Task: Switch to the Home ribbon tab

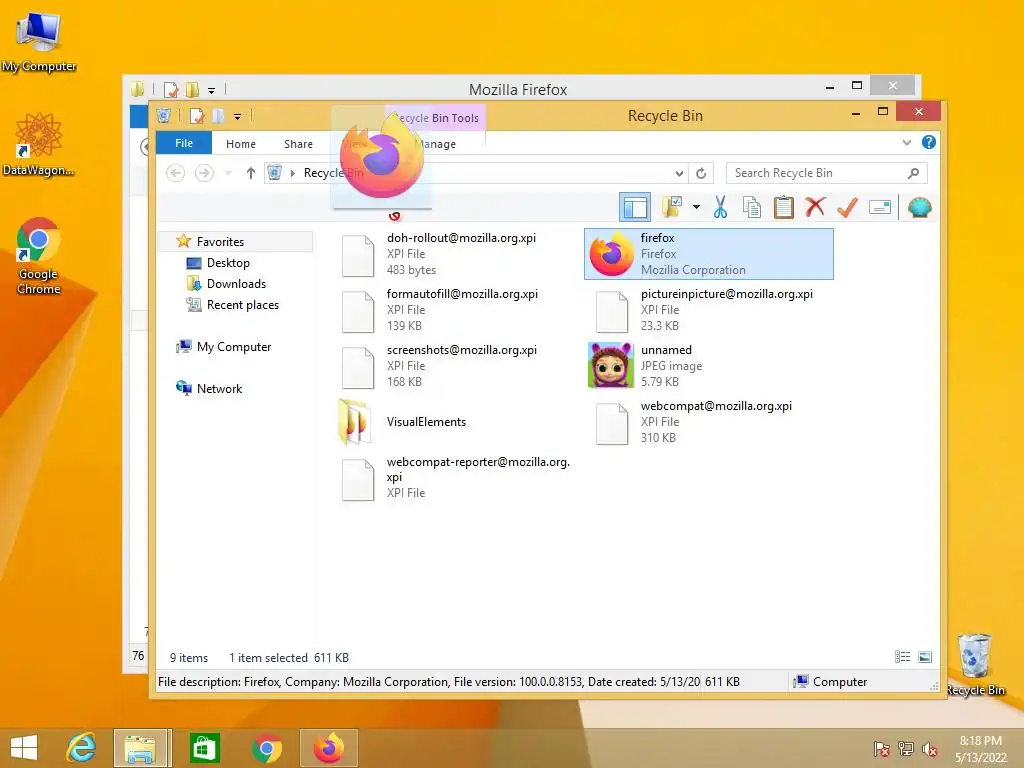Action: (x=240, y=144)
